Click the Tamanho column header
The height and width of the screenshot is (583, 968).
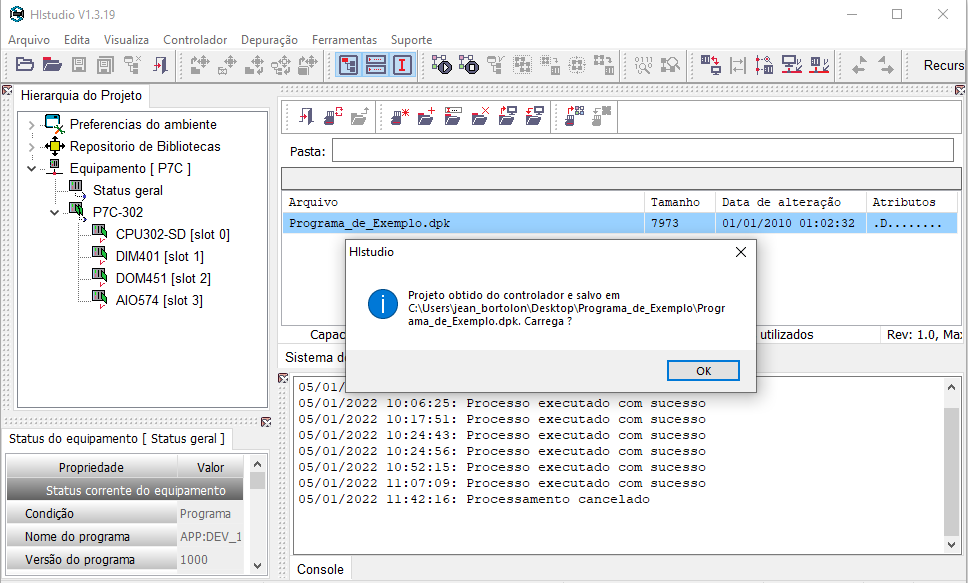click(680, 202)
